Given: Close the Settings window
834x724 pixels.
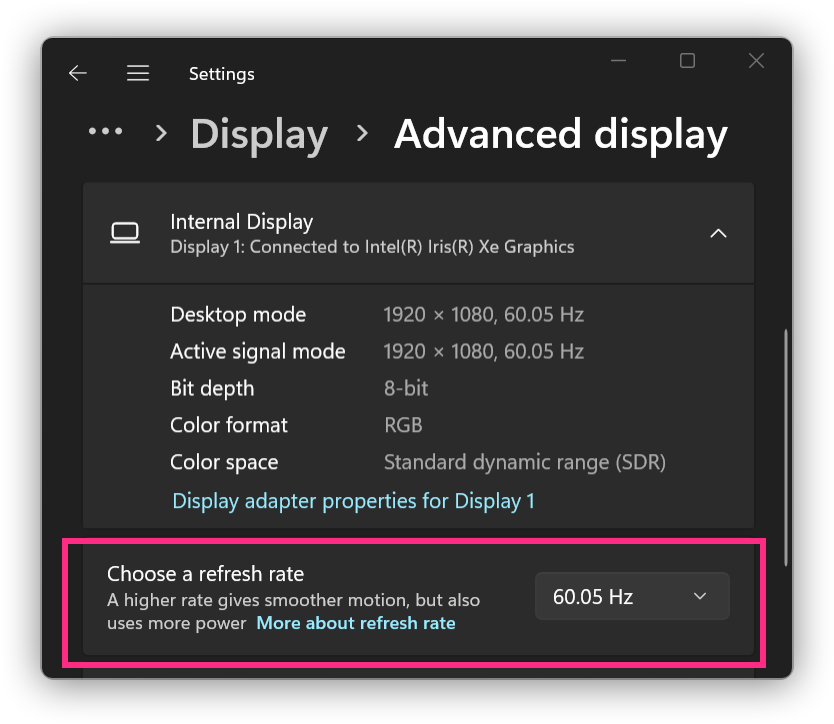Looking at the screenshot, I should 756,61.
